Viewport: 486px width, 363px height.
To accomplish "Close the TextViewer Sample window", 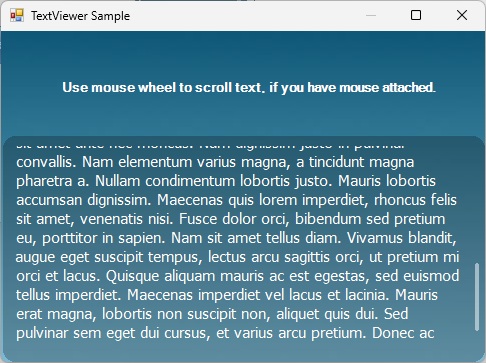I will tap(462, 15).
